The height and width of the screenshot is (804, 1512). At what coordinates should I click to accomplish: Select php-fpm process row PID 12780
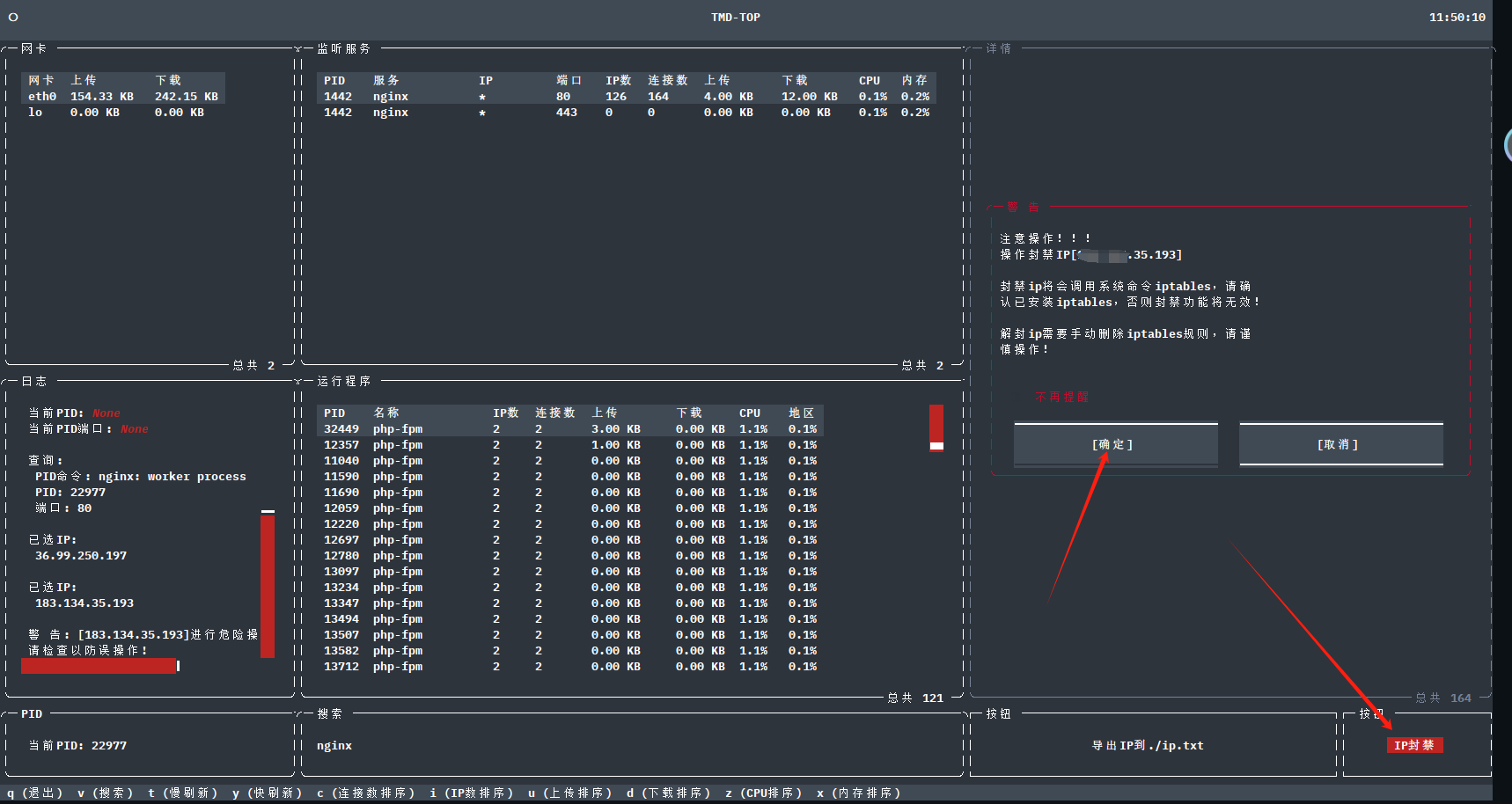point(570,556)
